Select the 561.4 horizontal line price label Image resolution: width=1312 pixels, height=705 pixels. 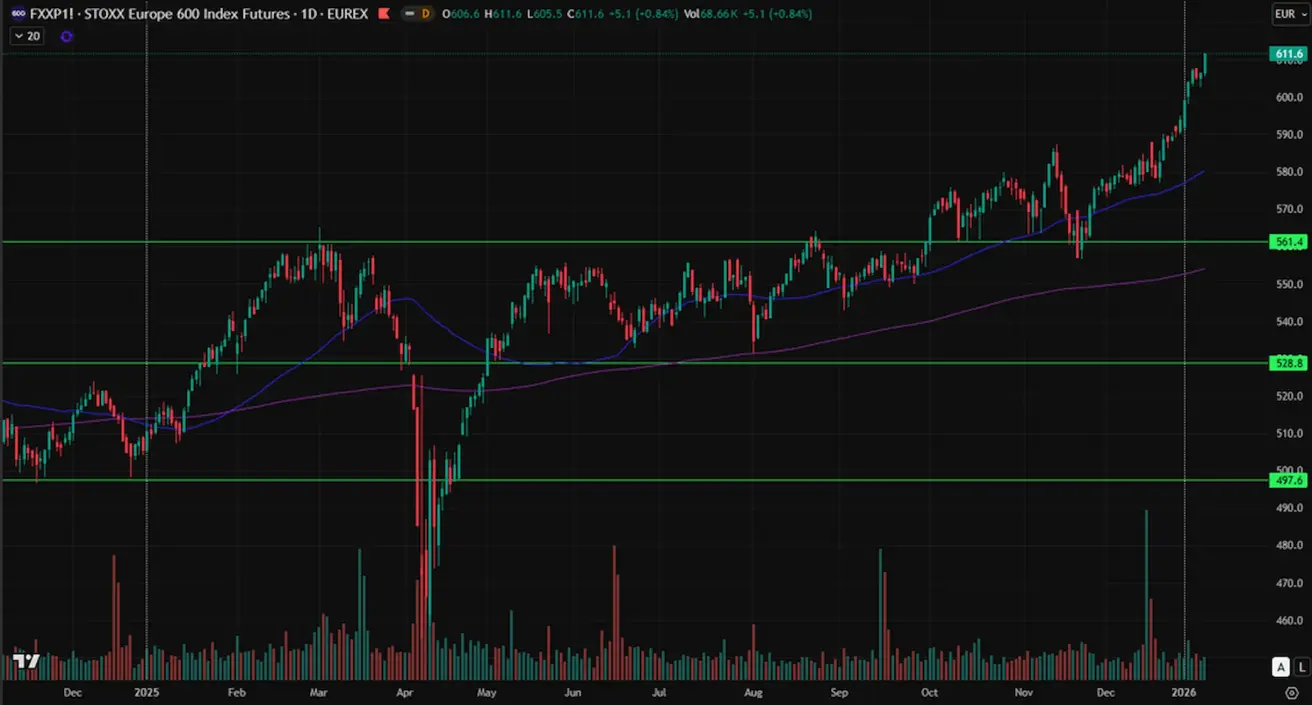point(1286,242)
